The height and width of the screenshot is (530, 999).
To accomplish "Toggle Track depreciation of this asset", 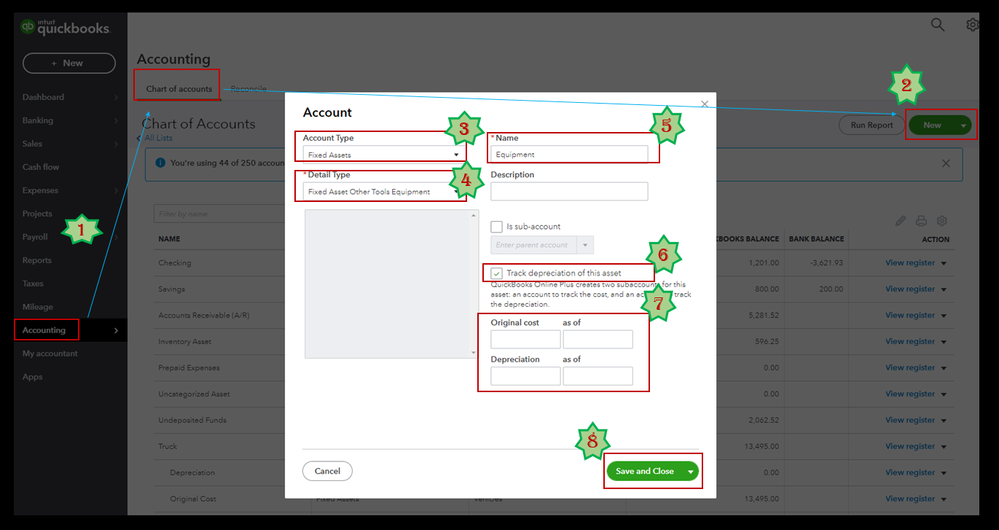I will tap(496, 273).
